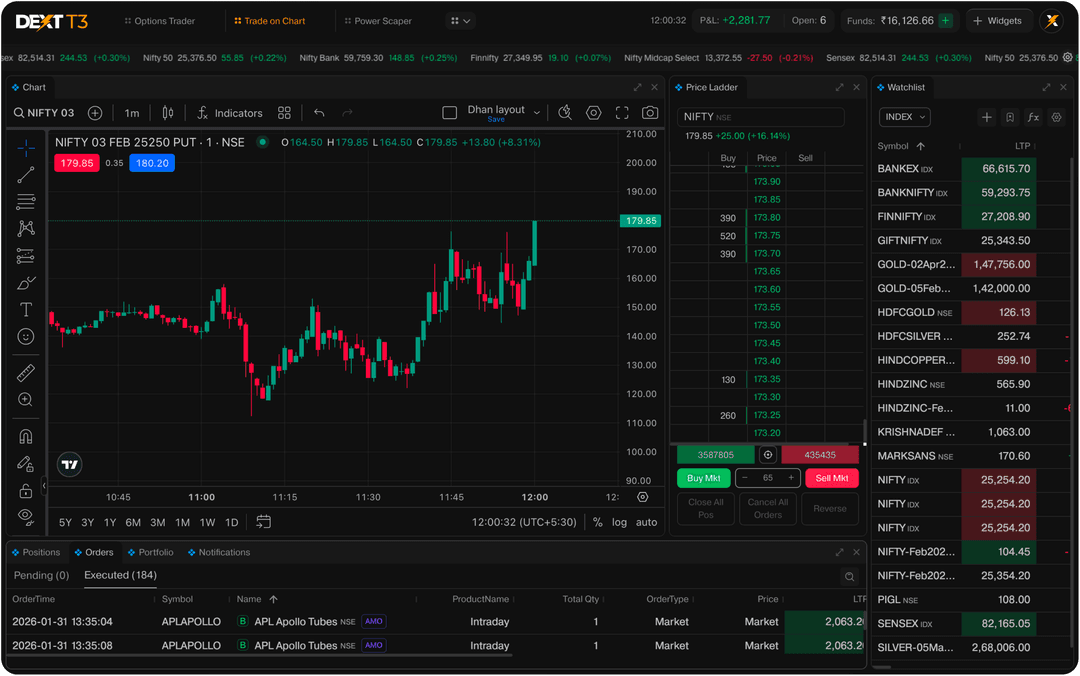Click the Cancel All Orders button

767,508
